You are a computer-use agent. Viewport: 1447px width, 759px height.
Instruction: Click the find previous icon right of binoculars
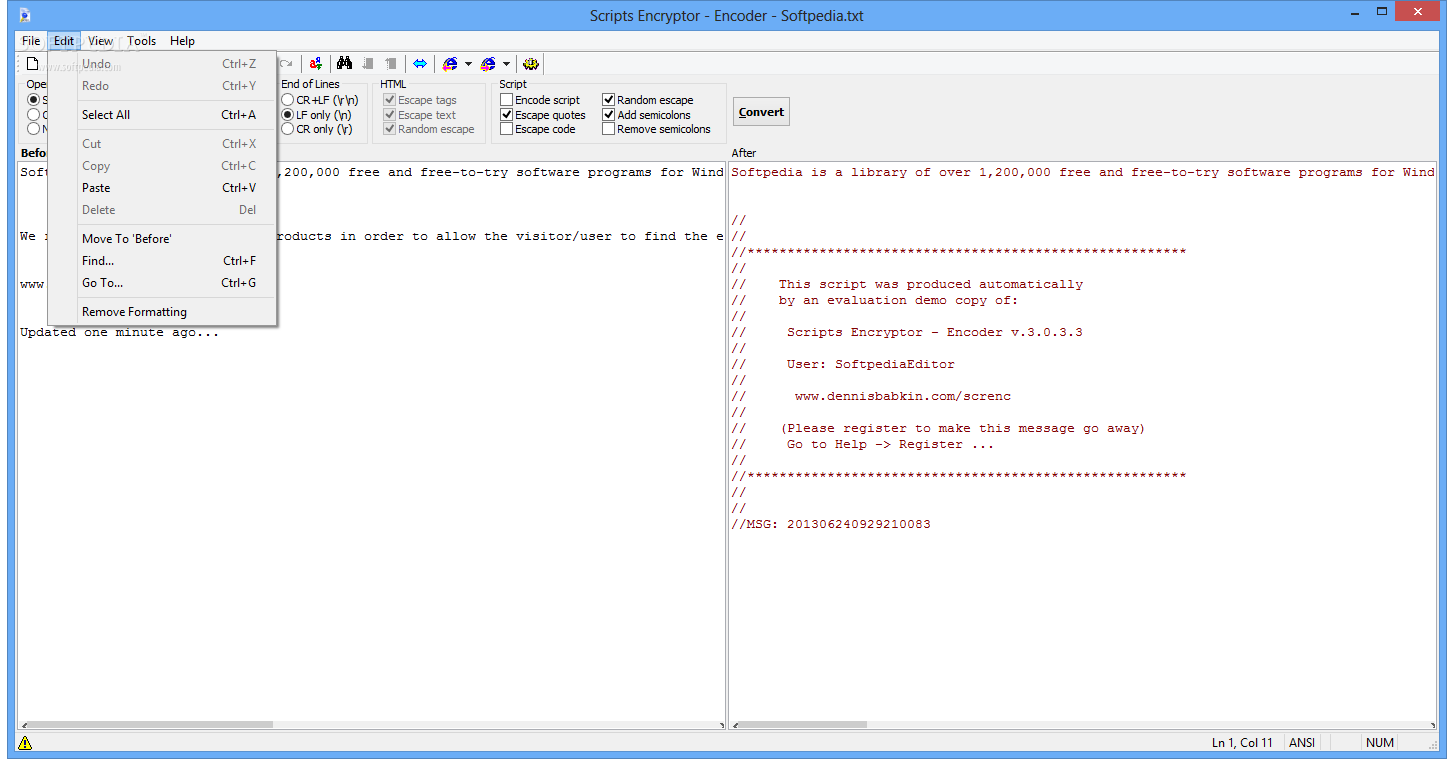[x=368, y=64]
